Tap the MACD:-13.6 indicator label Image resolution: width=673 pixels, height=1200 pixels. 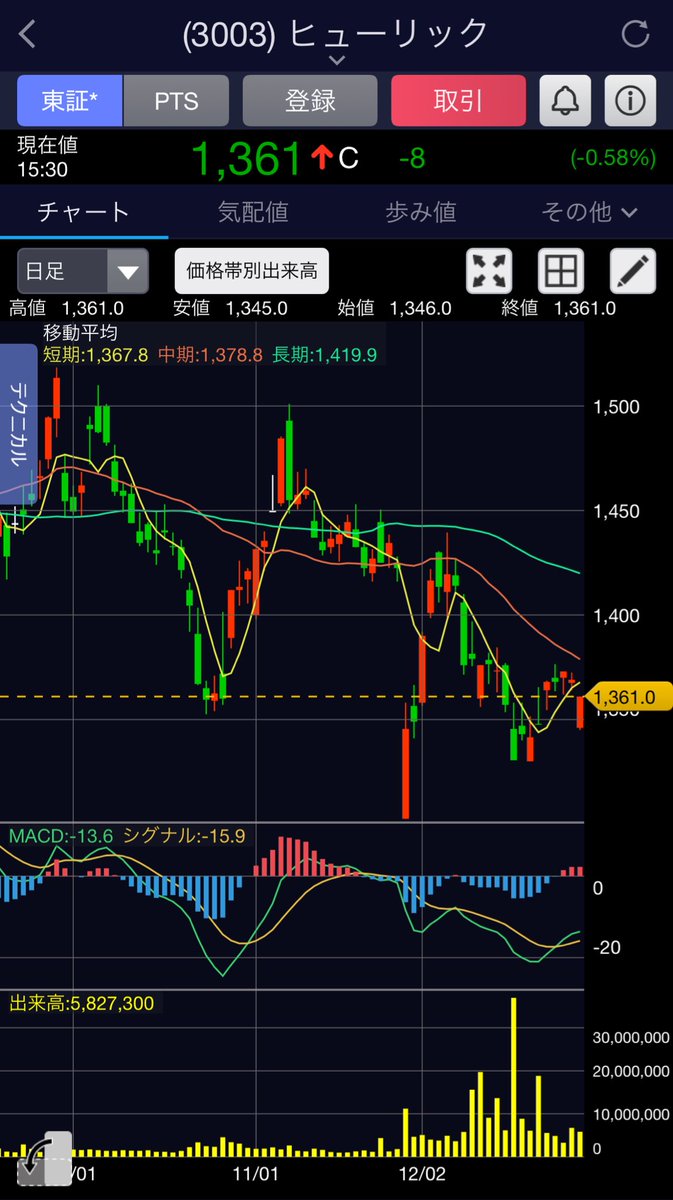tap(60, 836)
